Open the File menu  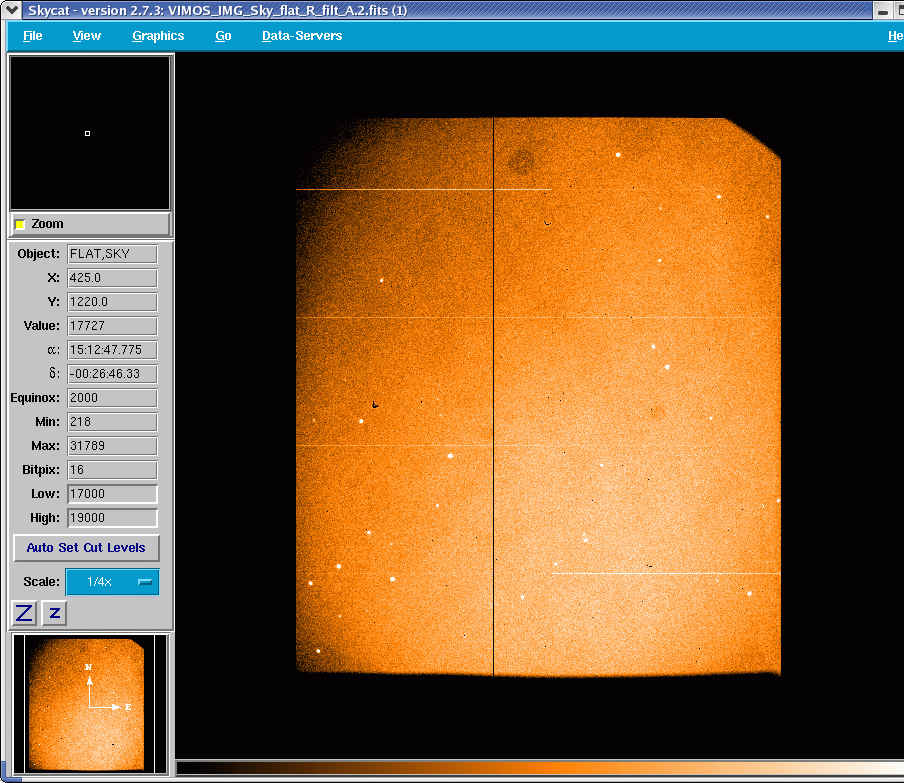coord(32,36)
